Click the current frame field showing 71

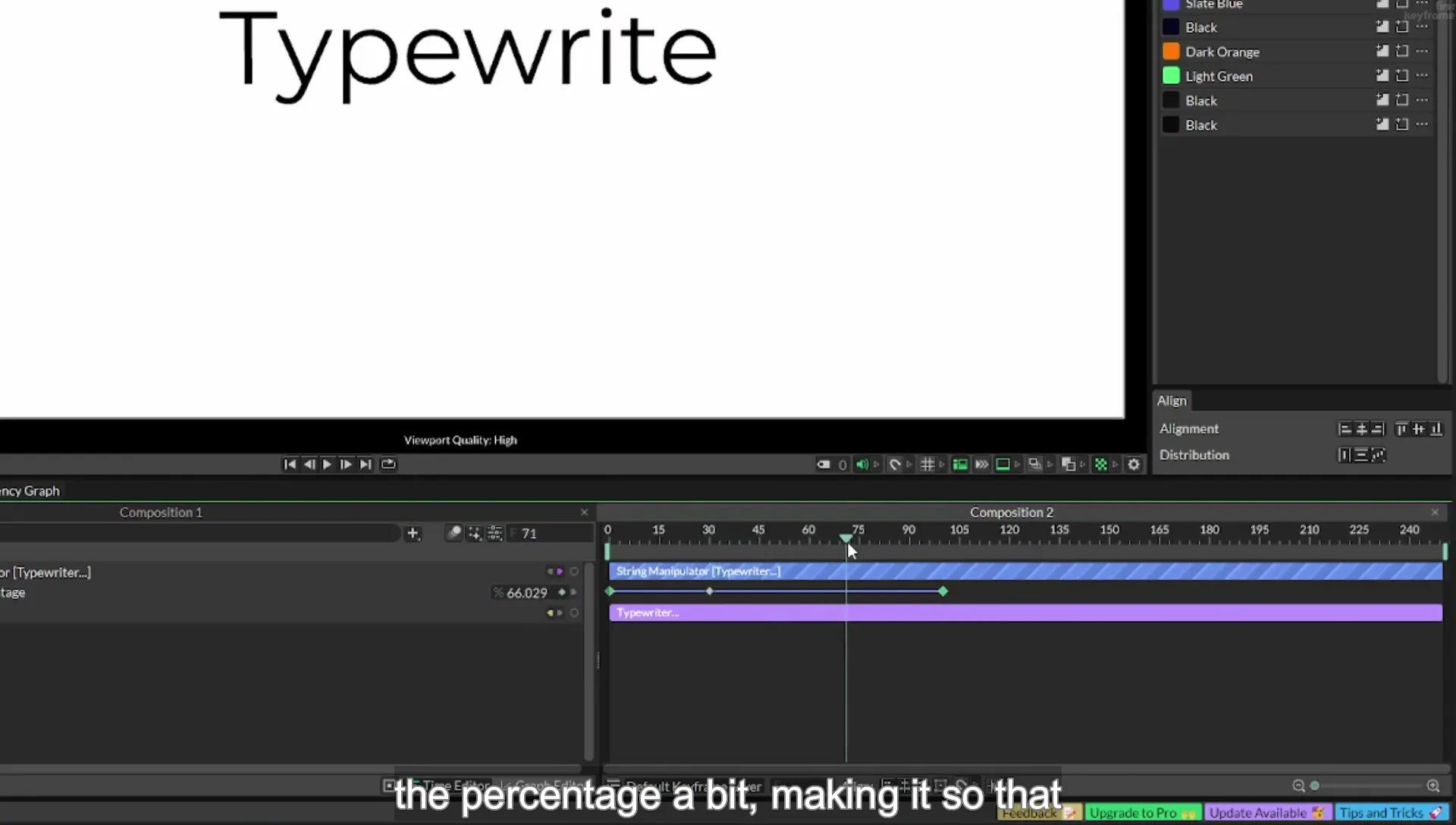coord(551,533)
